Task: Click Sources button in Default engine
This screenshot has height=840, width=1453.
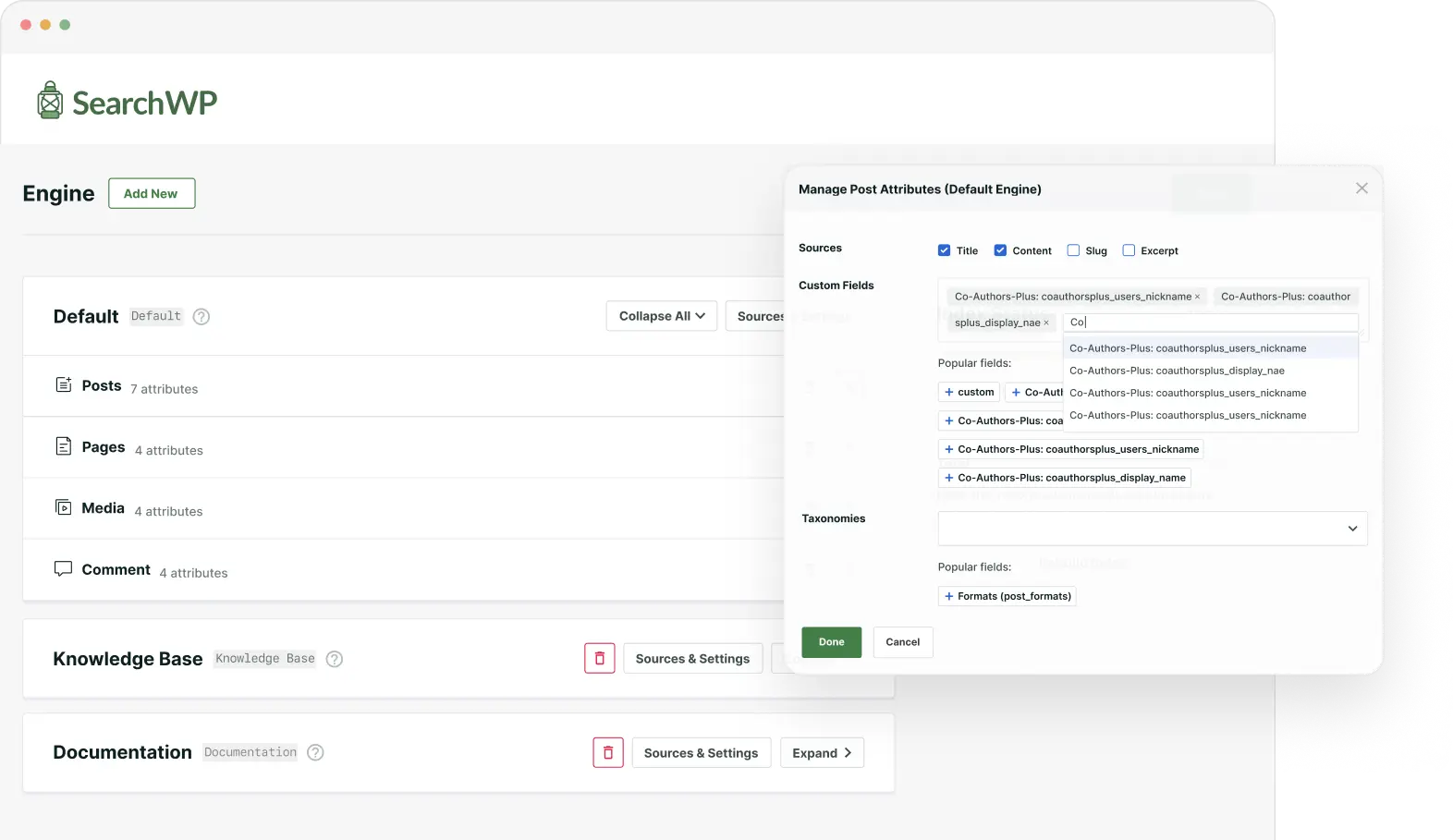Action: pyautogui.click(x=756, y=316)
